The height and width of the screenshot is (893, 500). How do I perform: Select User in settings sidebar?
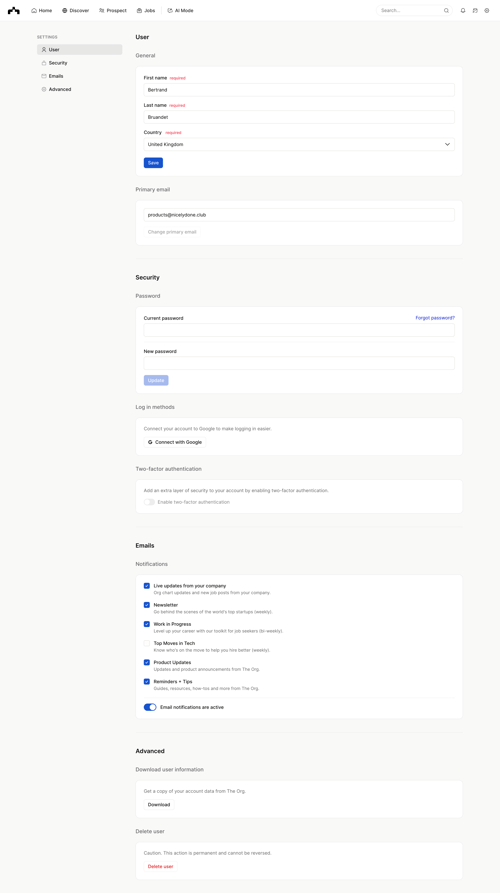80,50
